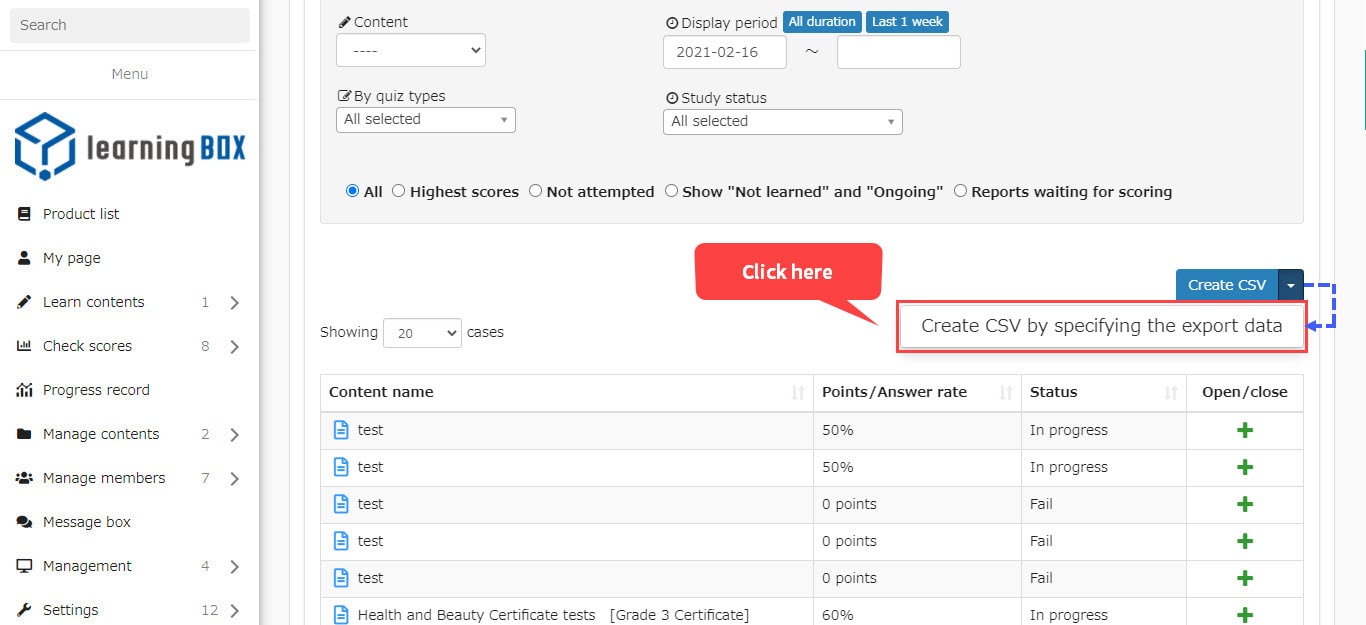
Task: Open Progress record in the sidebar
Action: [x=96, y=390]
